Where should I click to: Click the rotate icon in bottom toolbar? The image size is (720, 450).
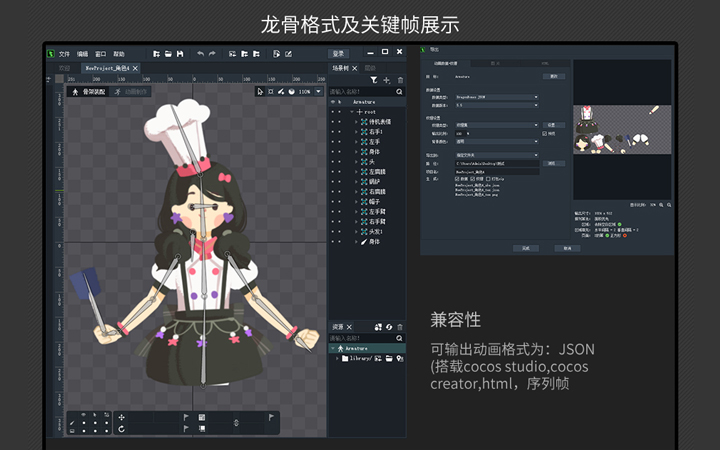121,429
